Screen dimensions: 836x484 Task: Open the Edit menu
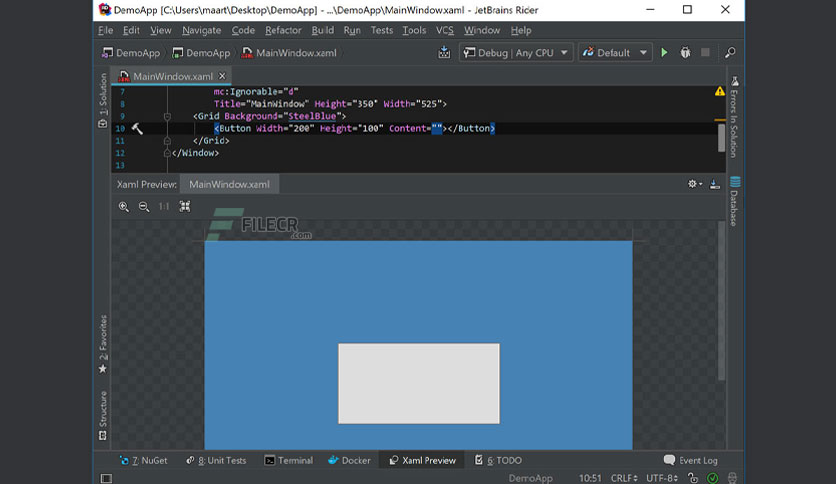[x=131, y=30]
